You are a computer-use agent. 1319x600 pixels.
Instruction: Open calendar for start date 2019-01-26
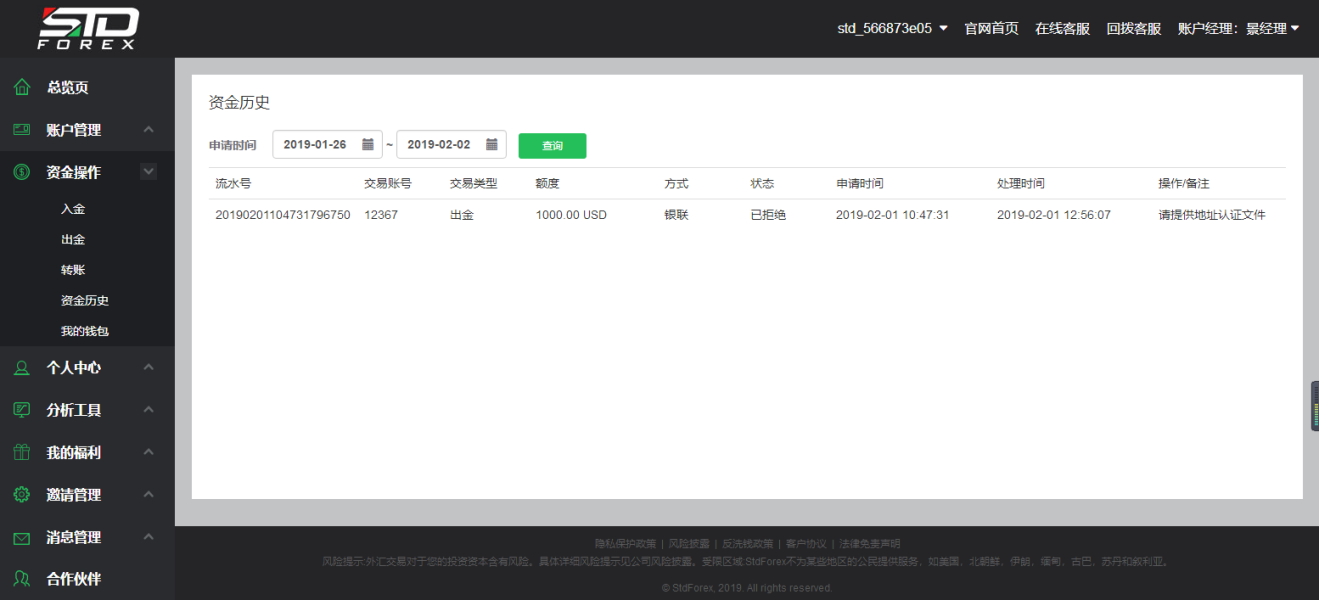pyautogui.click(x=368, y=145)
